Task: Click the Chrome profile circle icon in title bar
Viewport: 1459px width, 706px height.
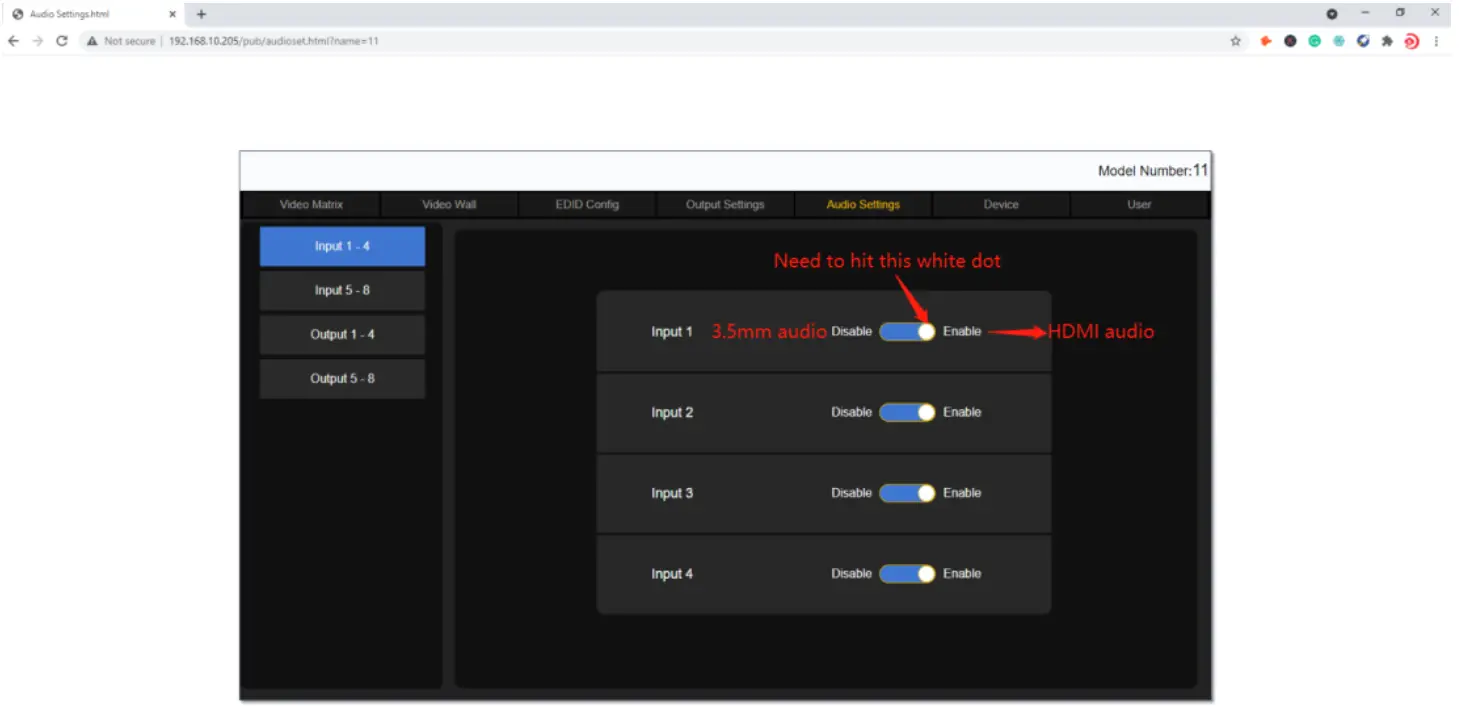Action: pyautogui.click(x=1332, y=14)
